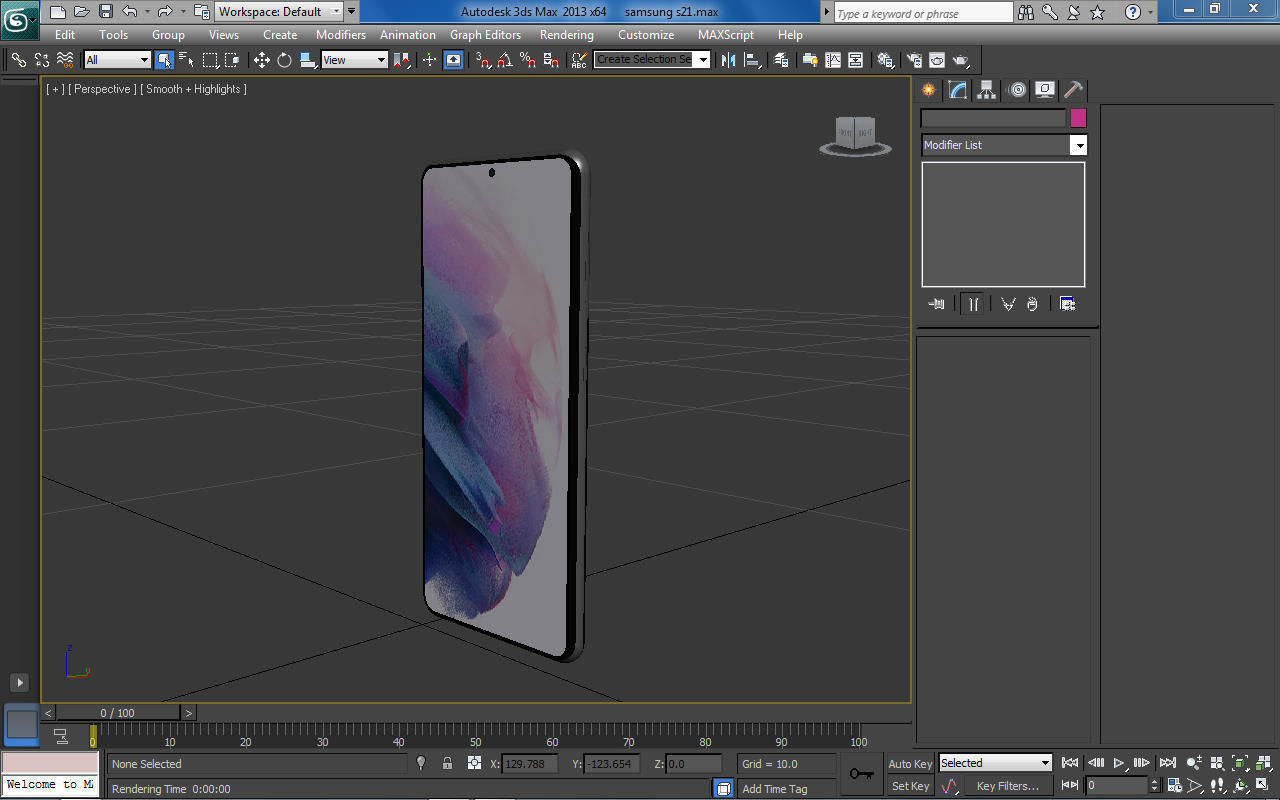Open Help dropdown arrow in title bar
This screenshot has height=800, width=1280.
[x=1151, y=12]
